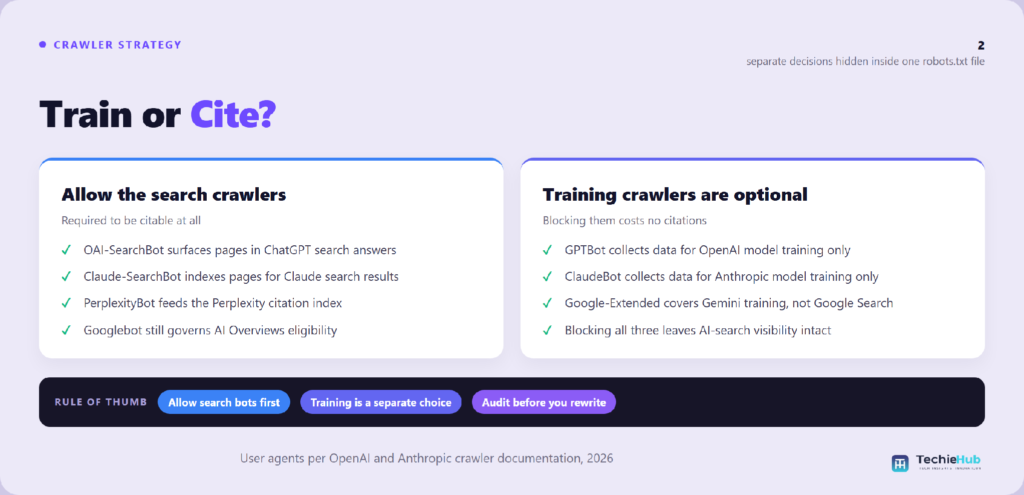1024x495 pixels.
Task: Click the user agents documentation footnote
Action: (x=426, y=458)
